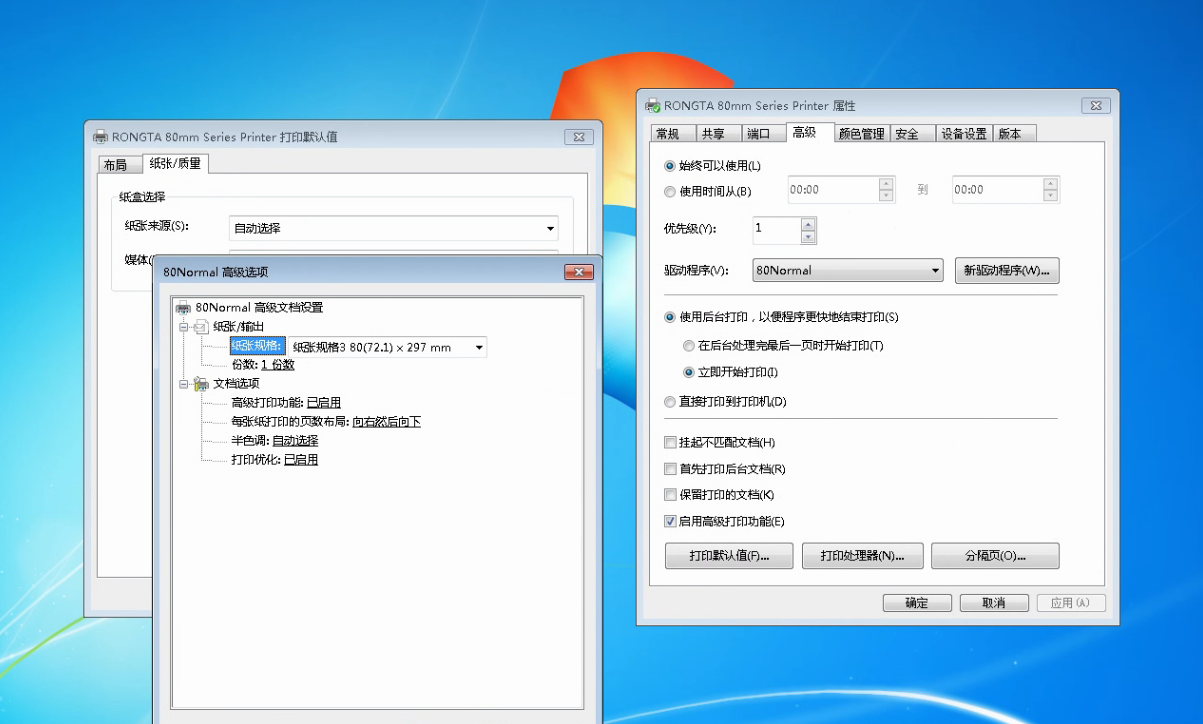Select the 80Normal 高级文档设置 root node
This screenshot has width=1203, height=724.
pyautogui.click(x=259, y=308)
